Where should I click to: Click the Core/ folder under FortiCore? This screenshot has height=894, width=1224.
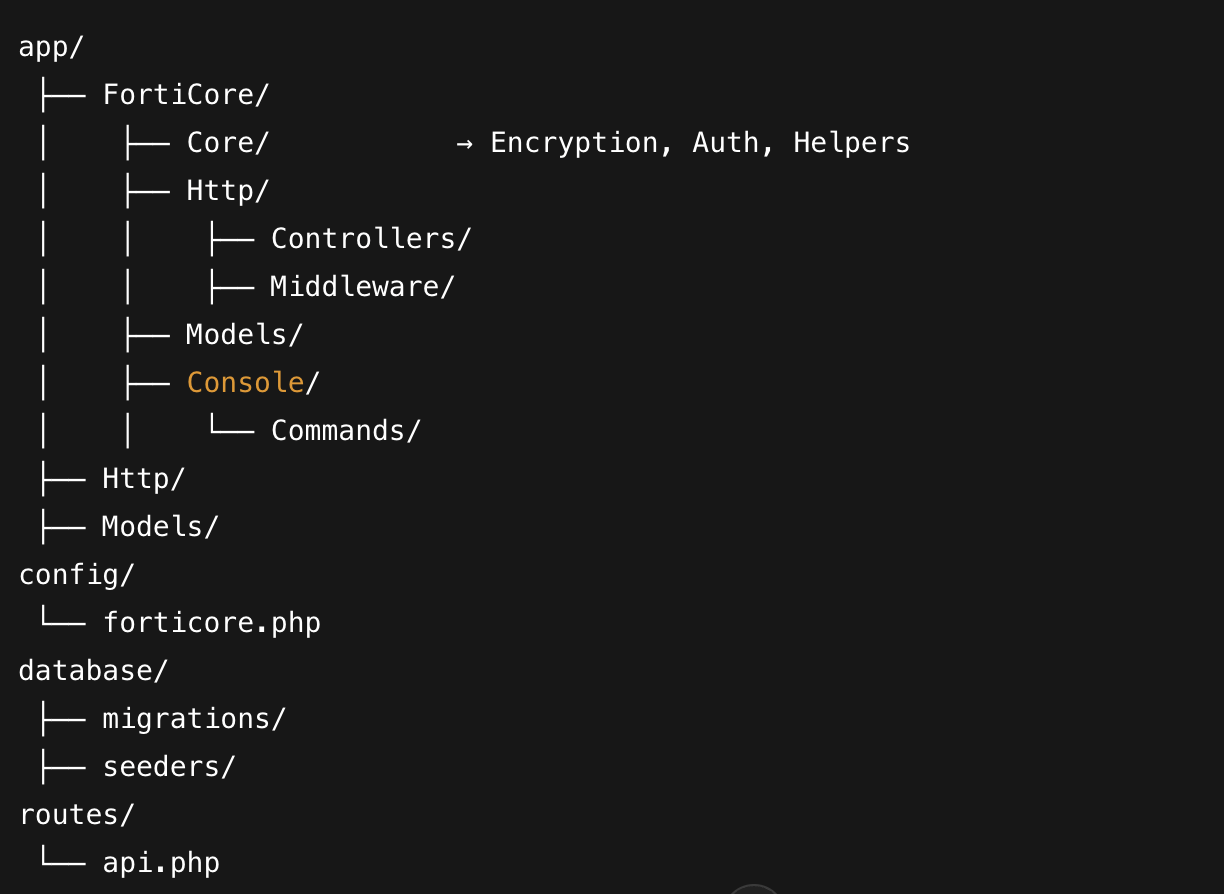[x=227, y=143]
